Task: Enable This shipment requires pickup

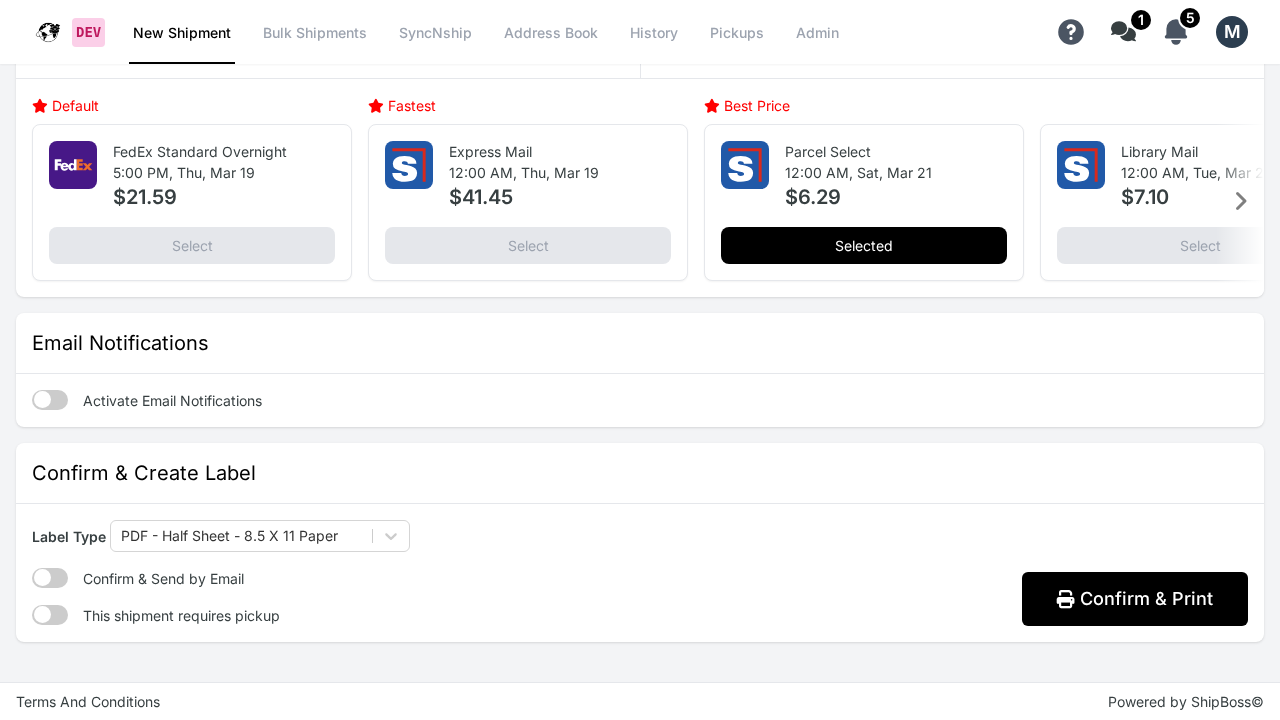Action: coord(49,614)
